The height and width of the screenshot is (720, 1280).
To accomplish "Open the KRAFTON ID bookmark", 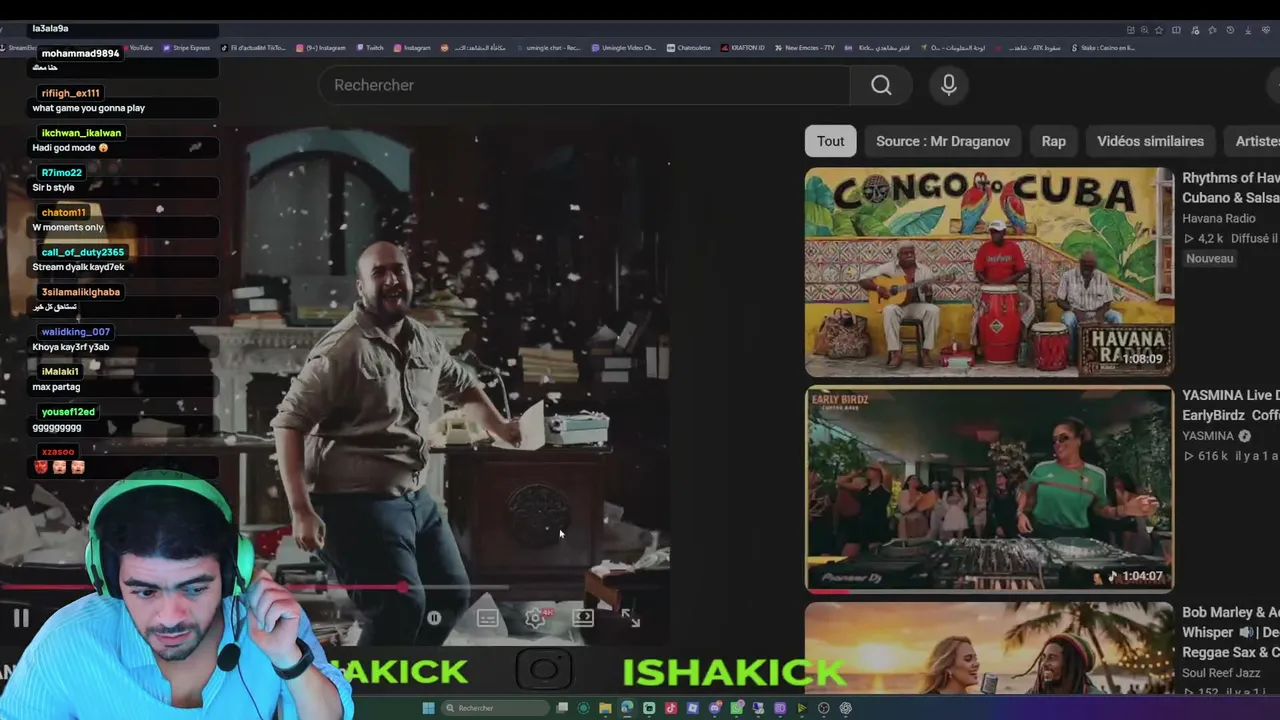I will click(742, 48).
